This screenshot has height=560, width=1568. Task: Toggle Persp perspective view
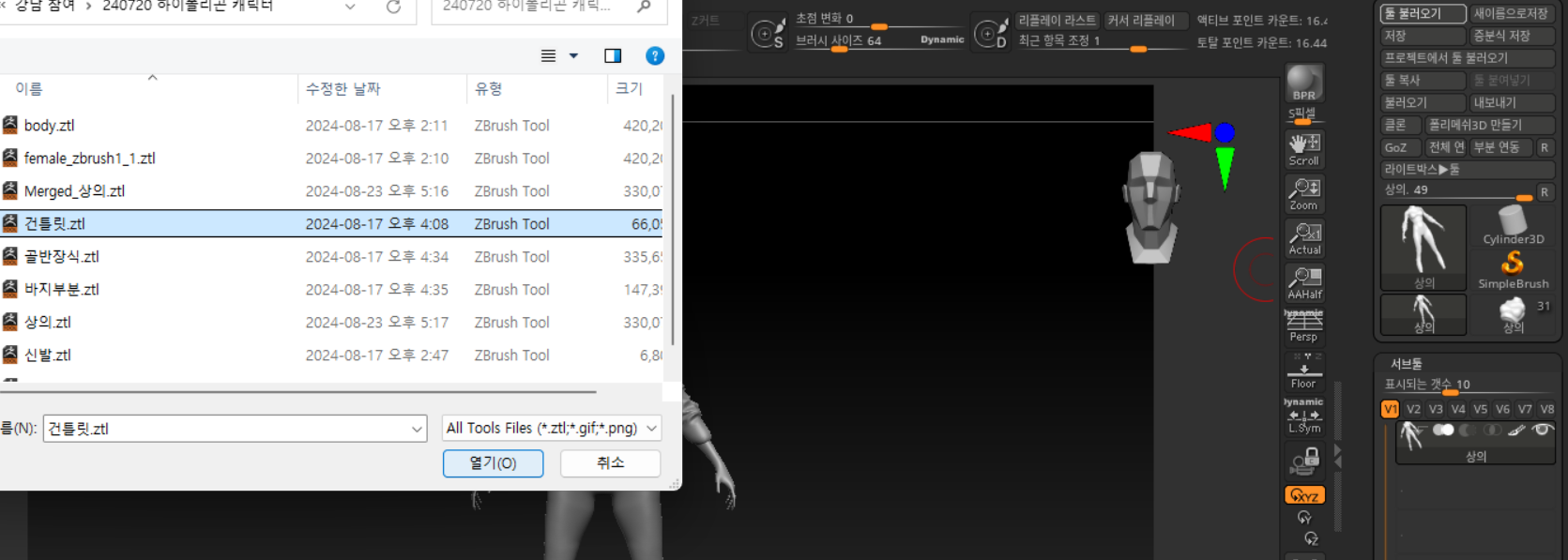click(x=1304, y=325)
